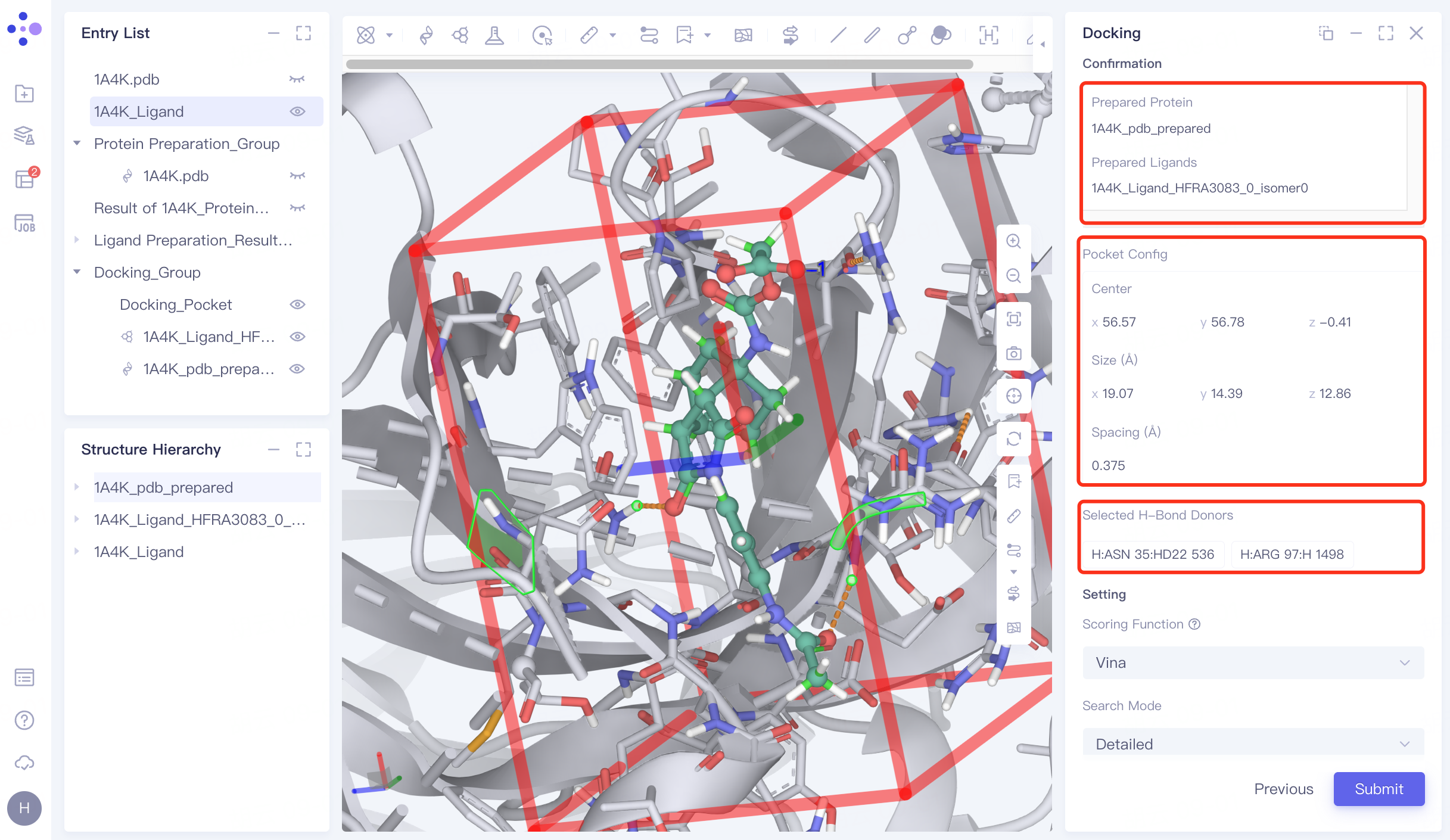
Task: Select the flask lab tool in the toolbar
Action: click(496, 35)
